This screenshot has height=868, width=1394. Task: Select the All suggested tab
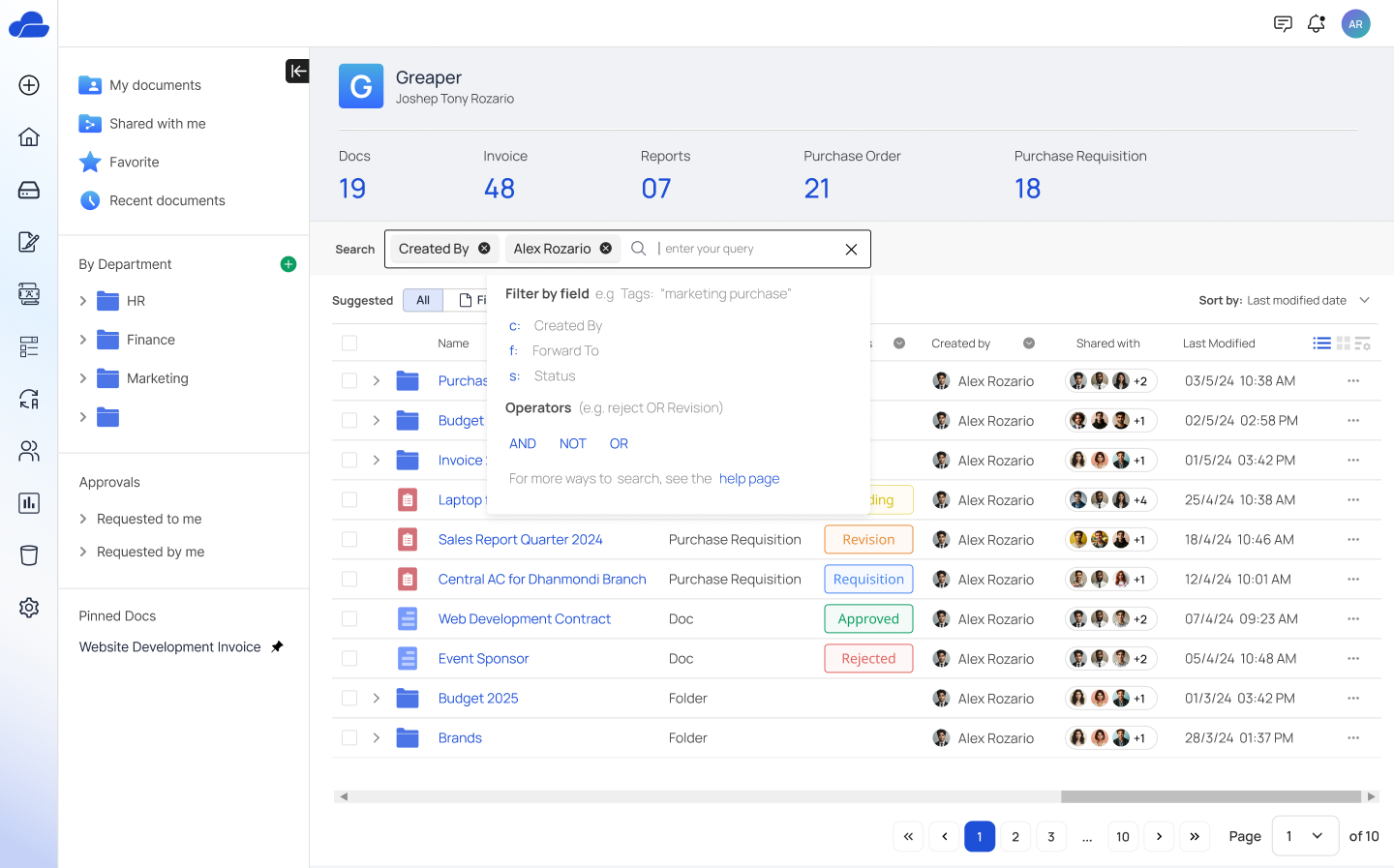(423, 301)
